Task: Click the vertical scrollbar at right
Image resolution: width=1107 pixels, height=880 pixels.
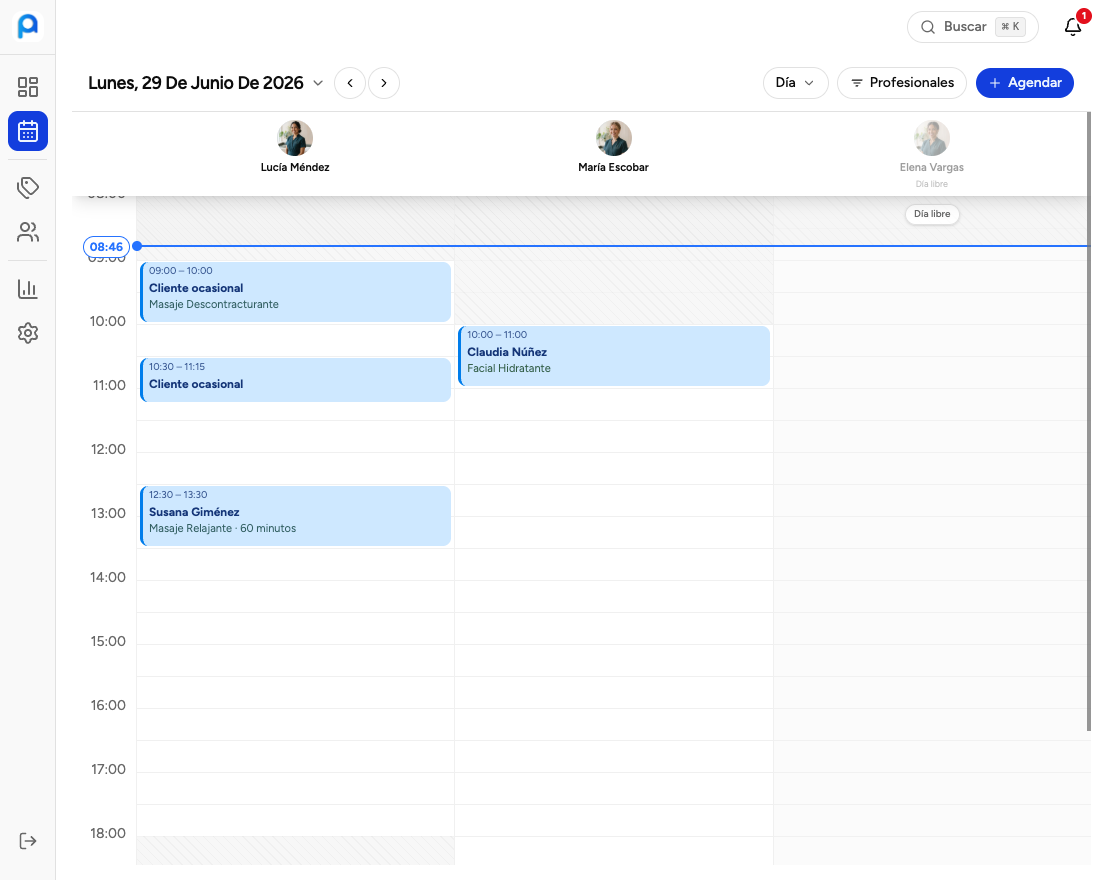Action: [1089, 422]
